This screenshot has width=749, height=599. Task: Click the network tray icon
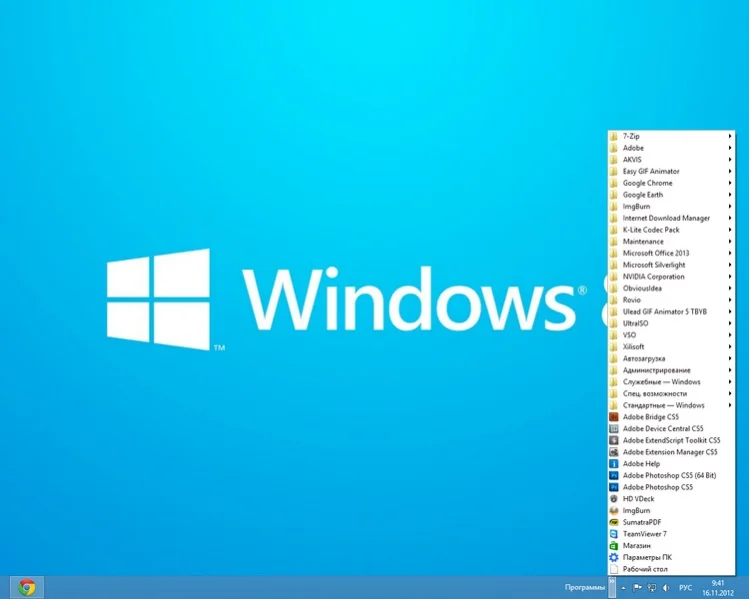click(652, 588)
